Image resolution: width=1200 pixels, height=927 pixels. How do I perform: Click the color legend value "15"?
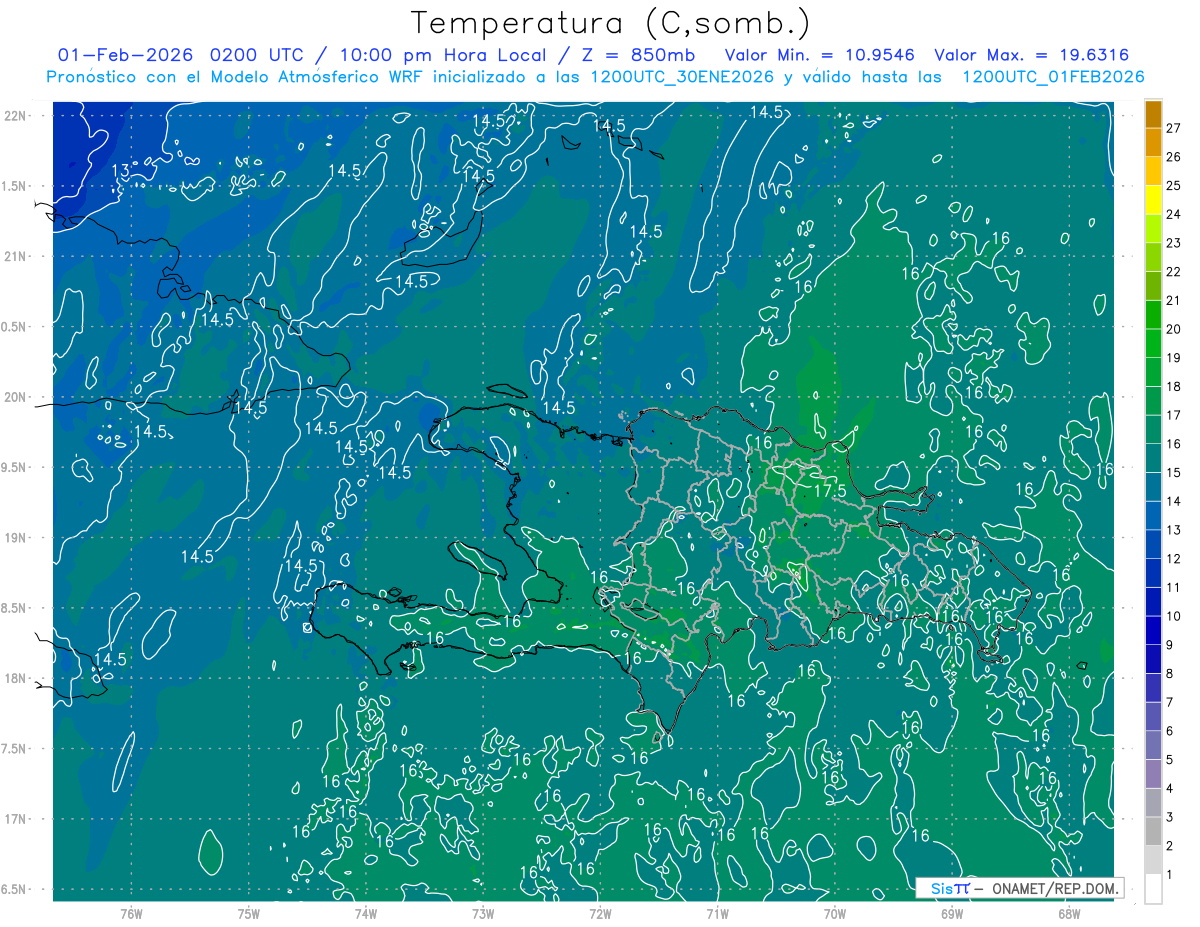pos(1173,472)
